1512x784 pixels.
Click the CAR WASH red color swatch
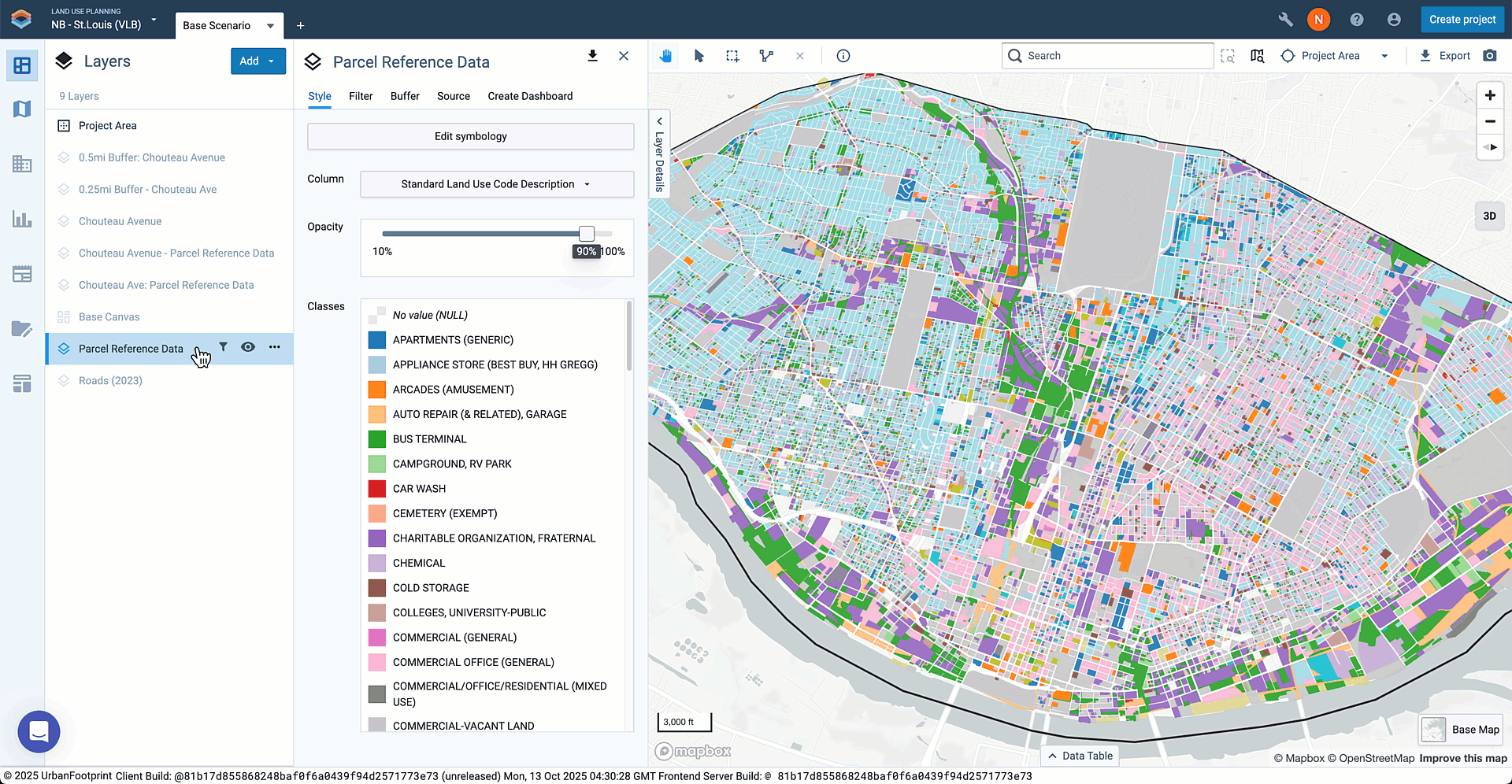click(377, 489)
